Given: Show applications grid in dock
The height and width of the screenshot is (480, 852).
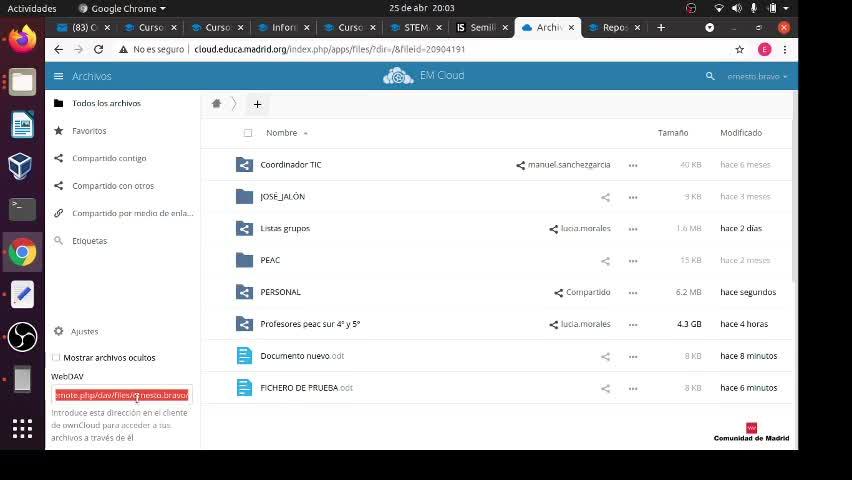Looking at the screenshot, I should click(22, 428).
